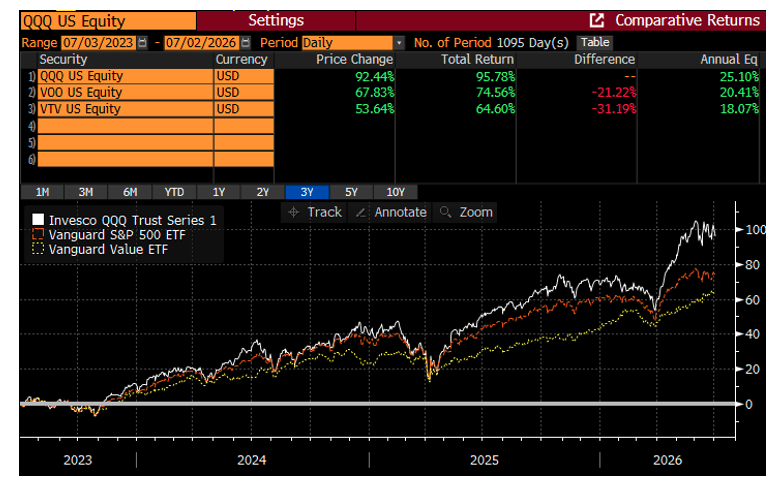Select the 3Y range tab

[x=307, y=192]
